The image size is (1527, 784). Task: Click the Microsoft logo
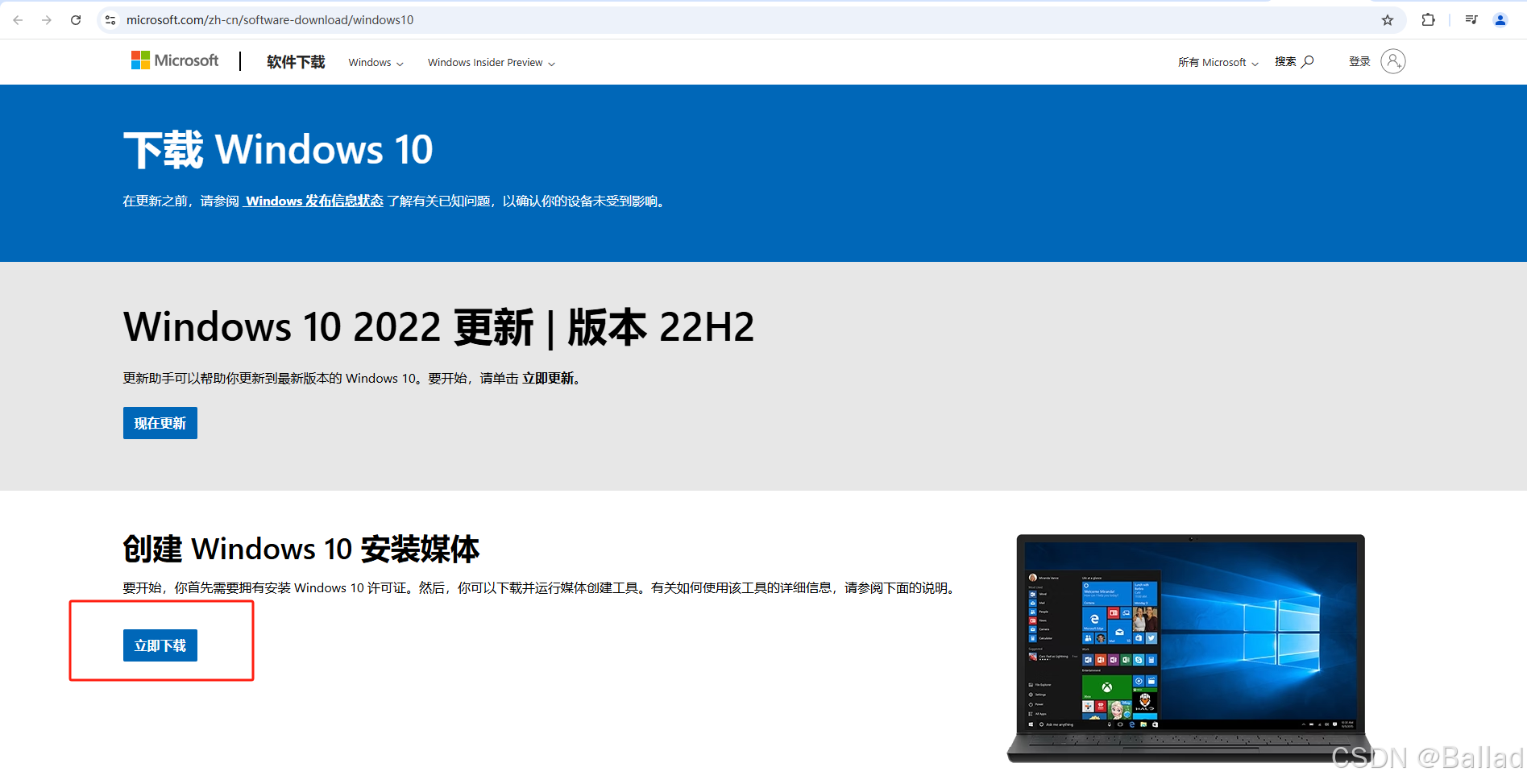pyautogui.click(x=175, y=60)
